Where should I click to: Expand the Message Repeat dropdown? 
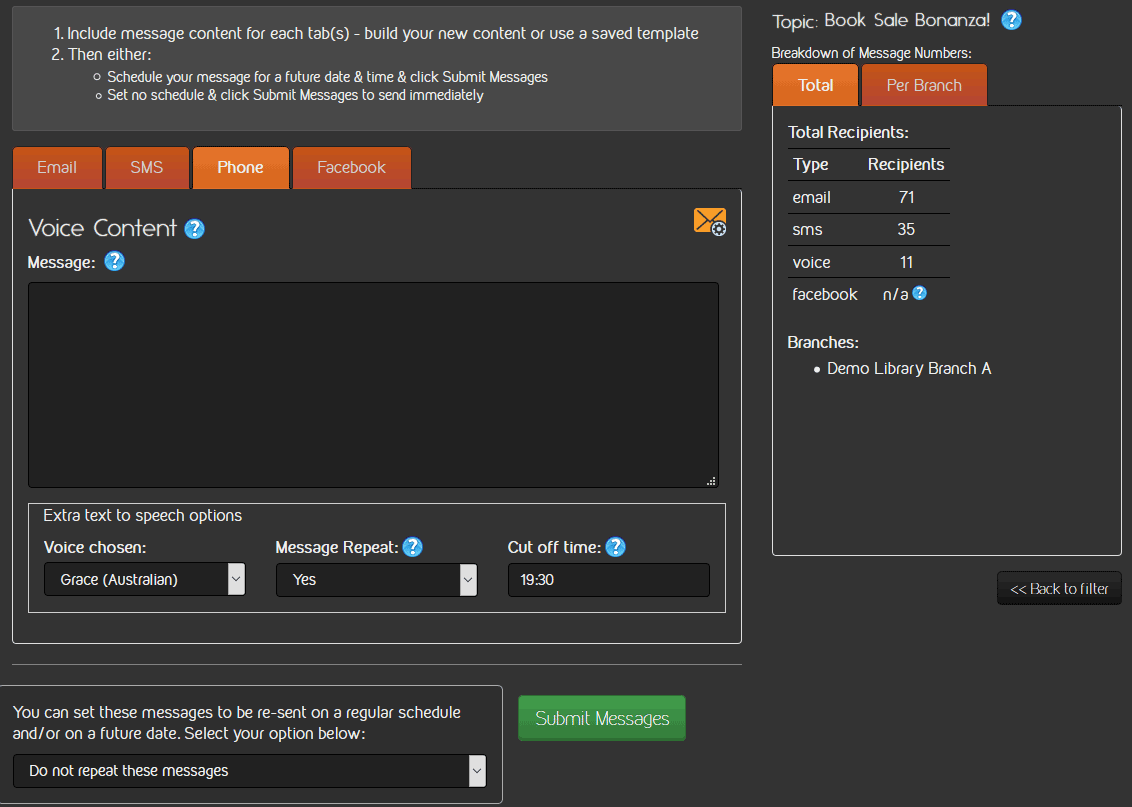coord(376,580)
